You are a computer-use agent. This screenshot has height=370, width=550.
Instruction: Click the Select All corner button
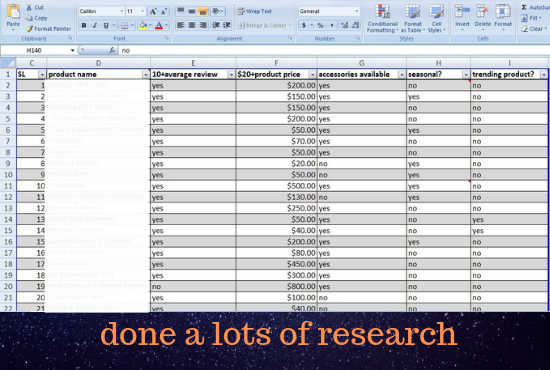[8, 63]
